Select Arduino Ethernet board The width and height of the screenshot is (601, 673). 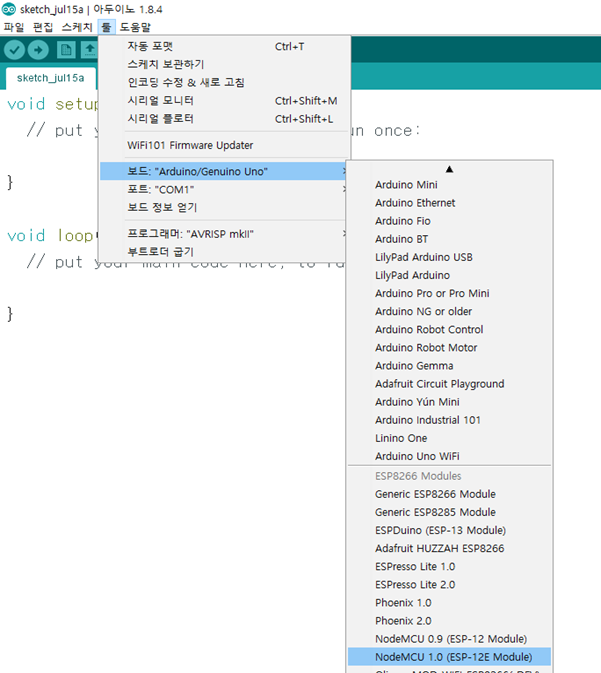[449, 203]
